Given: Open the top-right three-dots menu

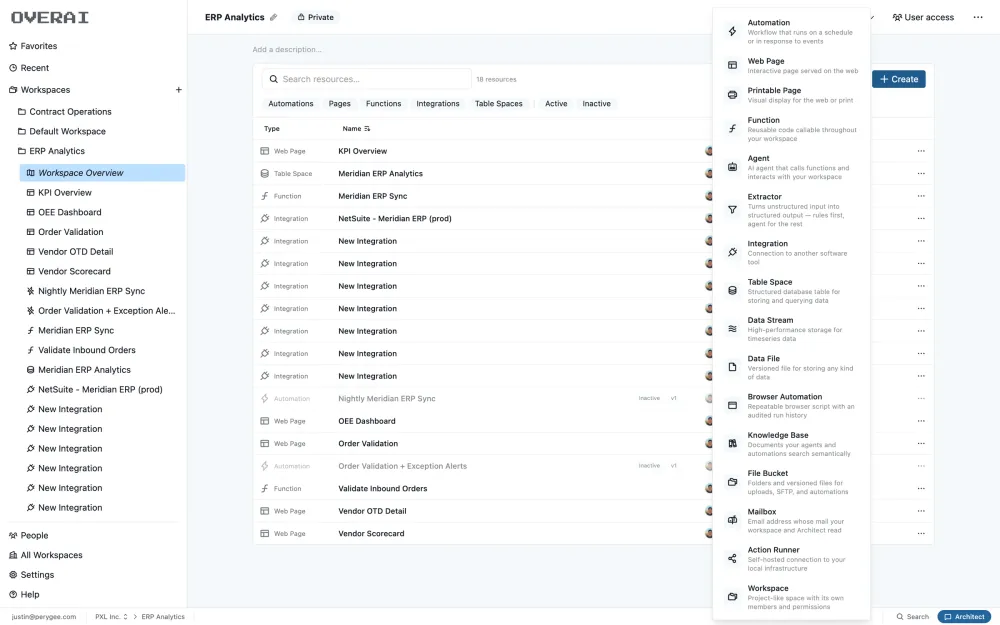Looking at the screenshot, I should pos(978,17).
